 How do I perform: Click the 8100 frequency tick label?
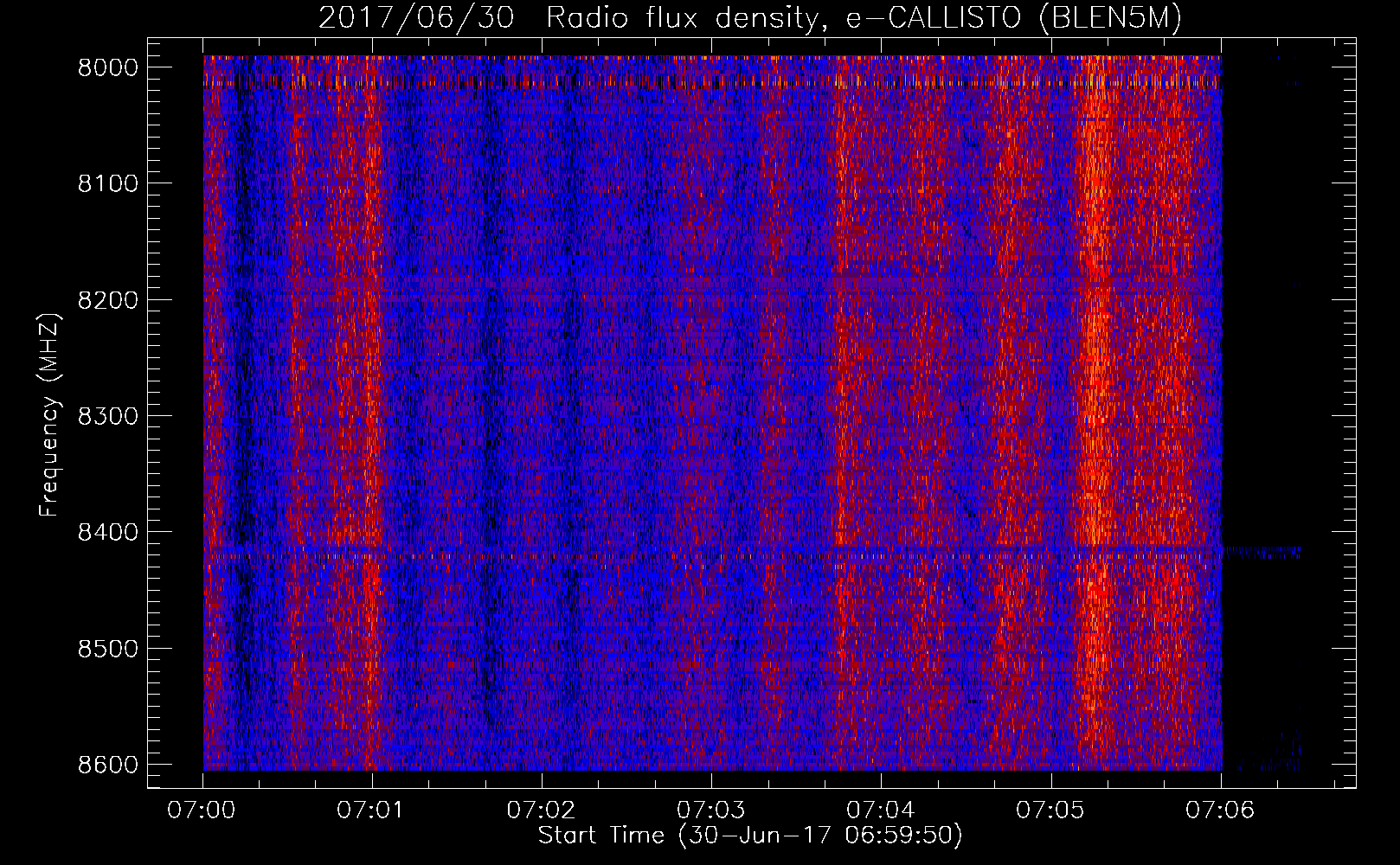(x=108, y=183)
